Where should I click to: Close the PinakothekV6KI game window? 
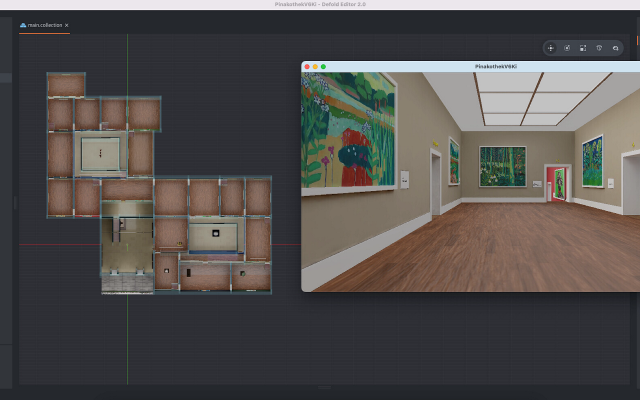point(307,67)
